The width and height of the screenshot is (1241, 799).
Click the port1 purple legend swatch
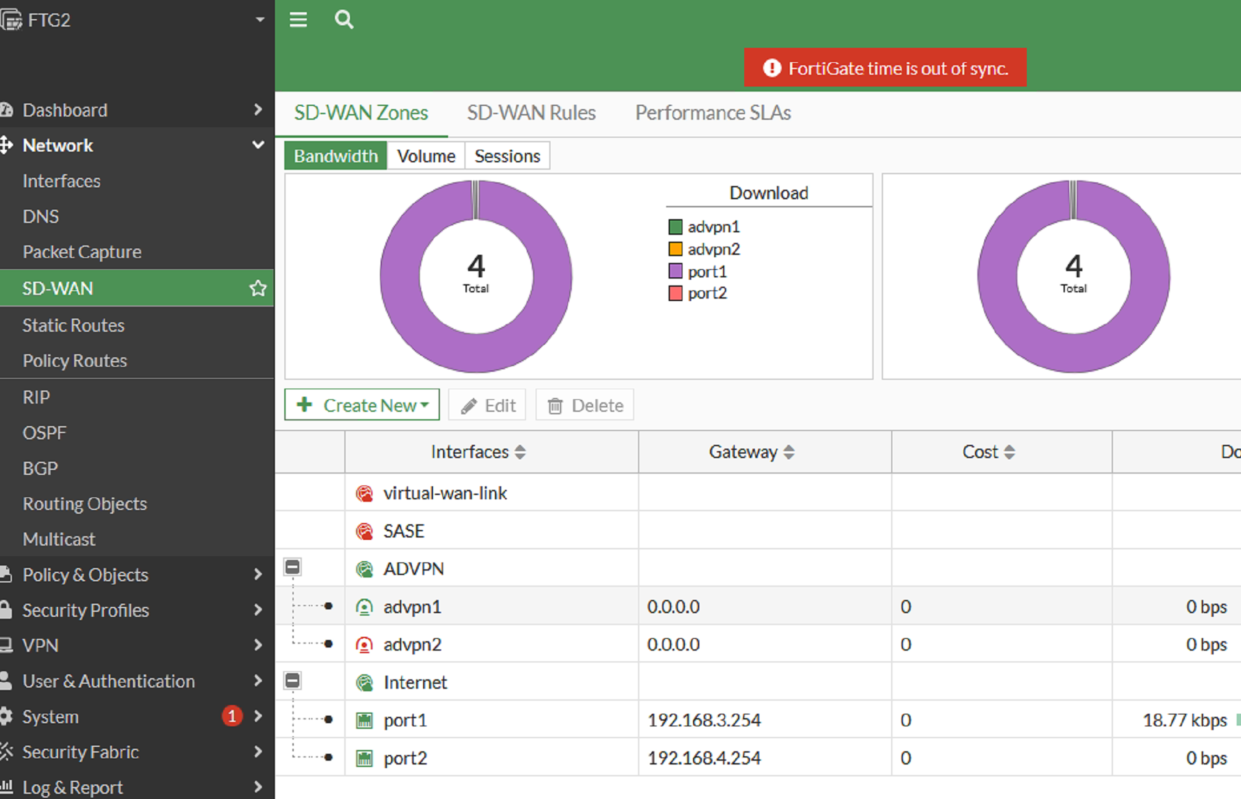coord(675,271)
